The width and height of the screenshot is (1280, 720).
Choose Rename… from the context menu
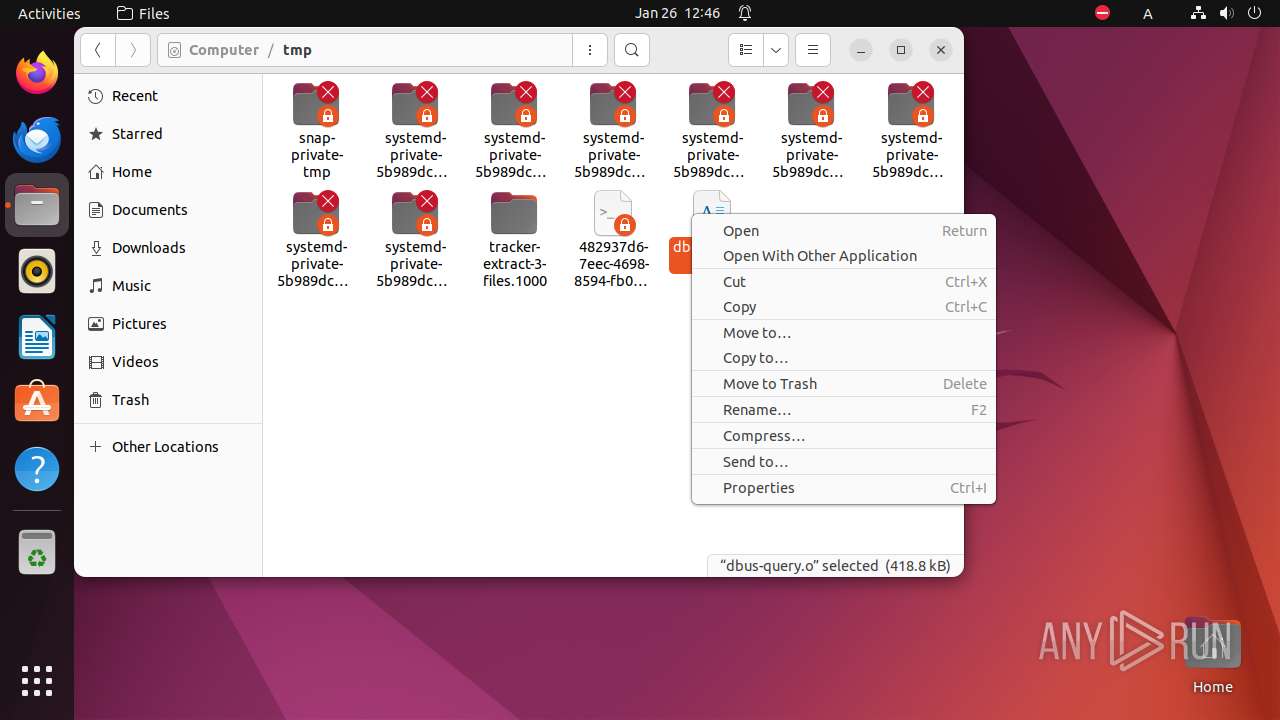(843, 410)
